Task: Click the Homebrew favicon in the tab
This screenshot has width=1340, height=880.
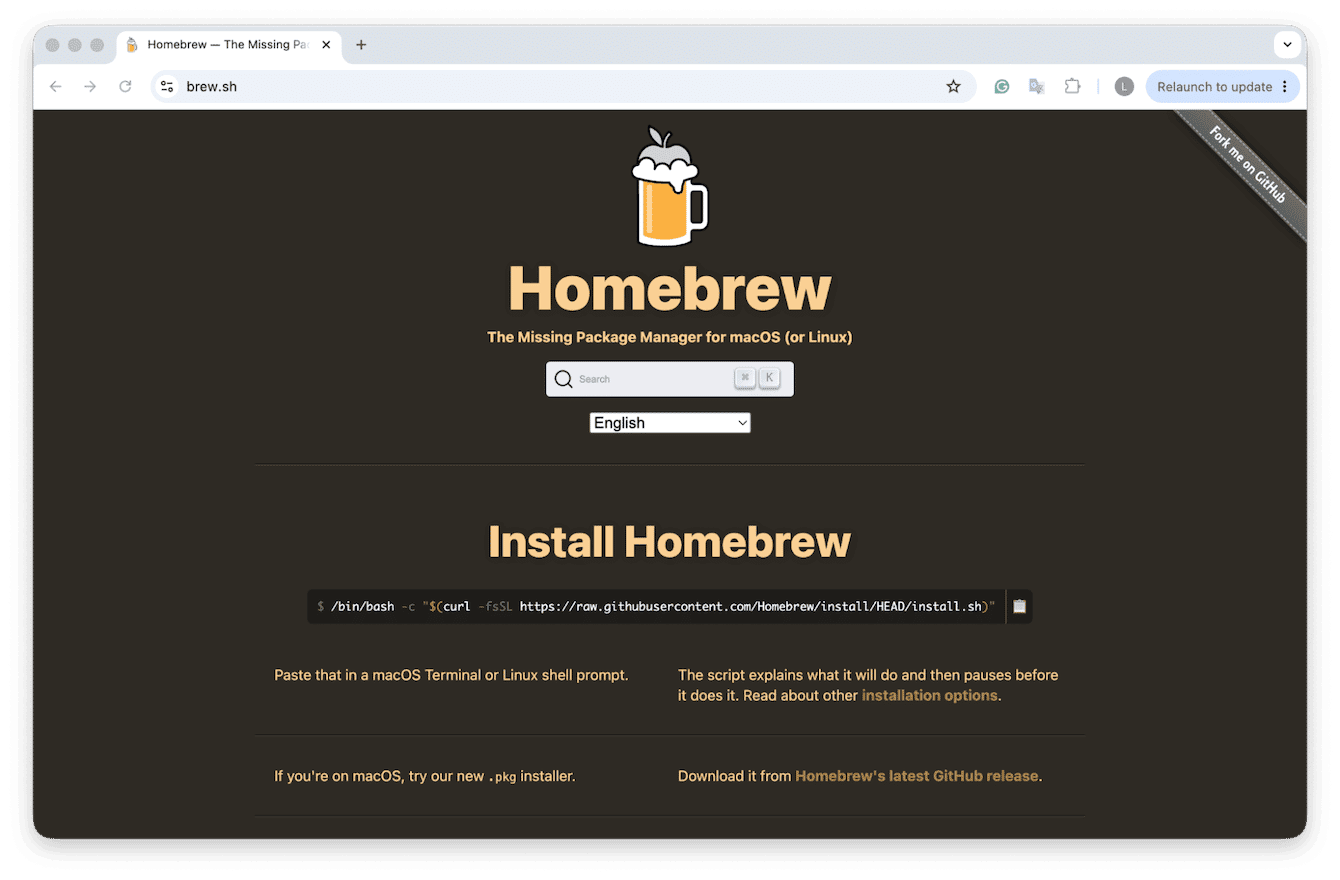Action: [x=132, y=45]
